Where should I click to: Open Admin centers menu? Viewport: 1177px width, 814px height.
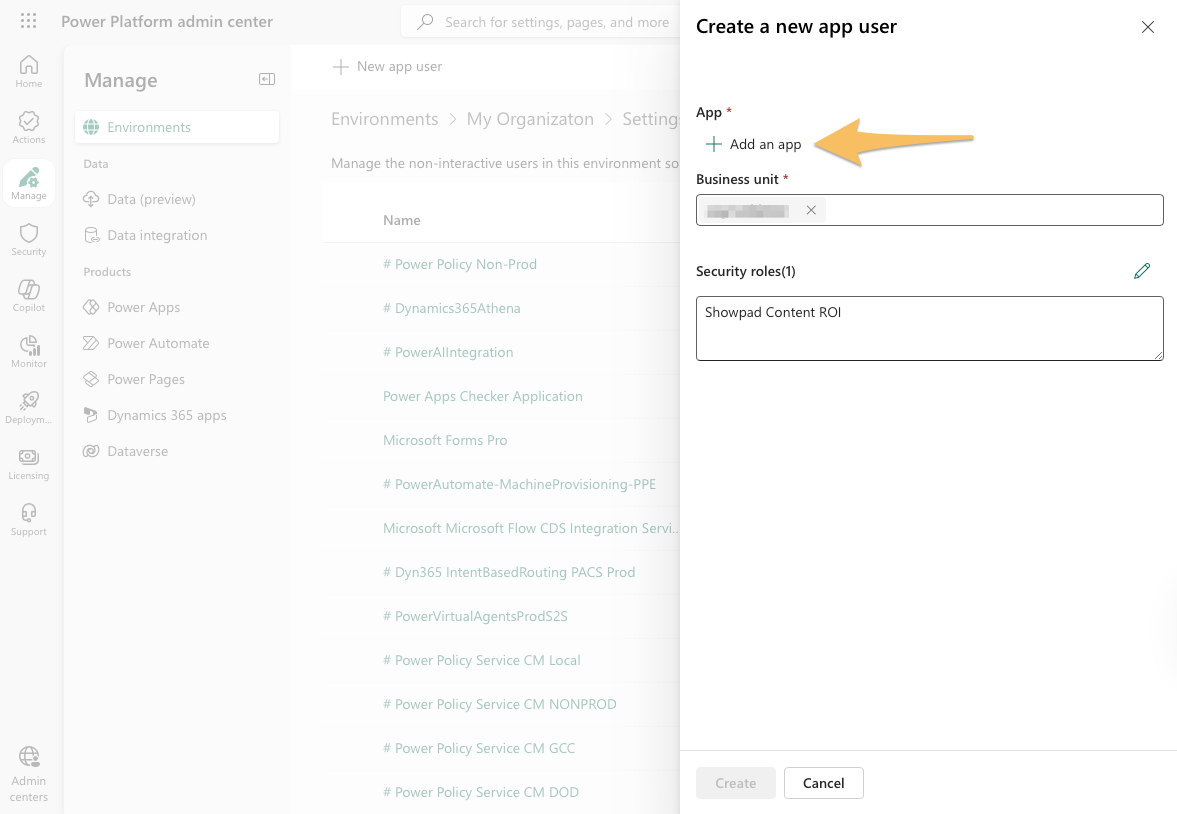[x=29, y=772]
